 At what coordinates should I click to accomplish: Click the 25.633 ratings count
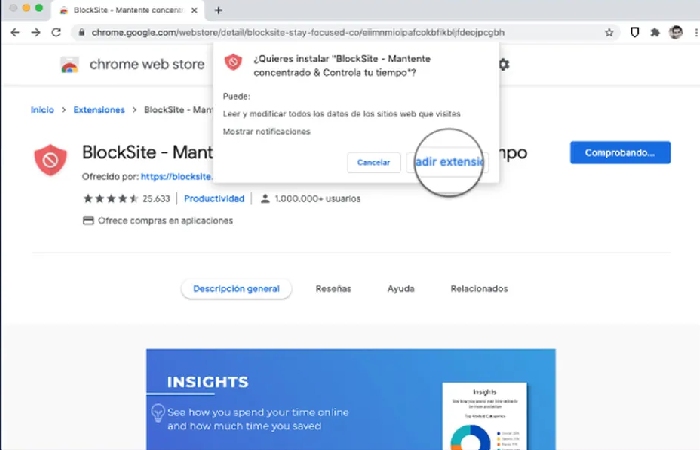click(156, 199)
